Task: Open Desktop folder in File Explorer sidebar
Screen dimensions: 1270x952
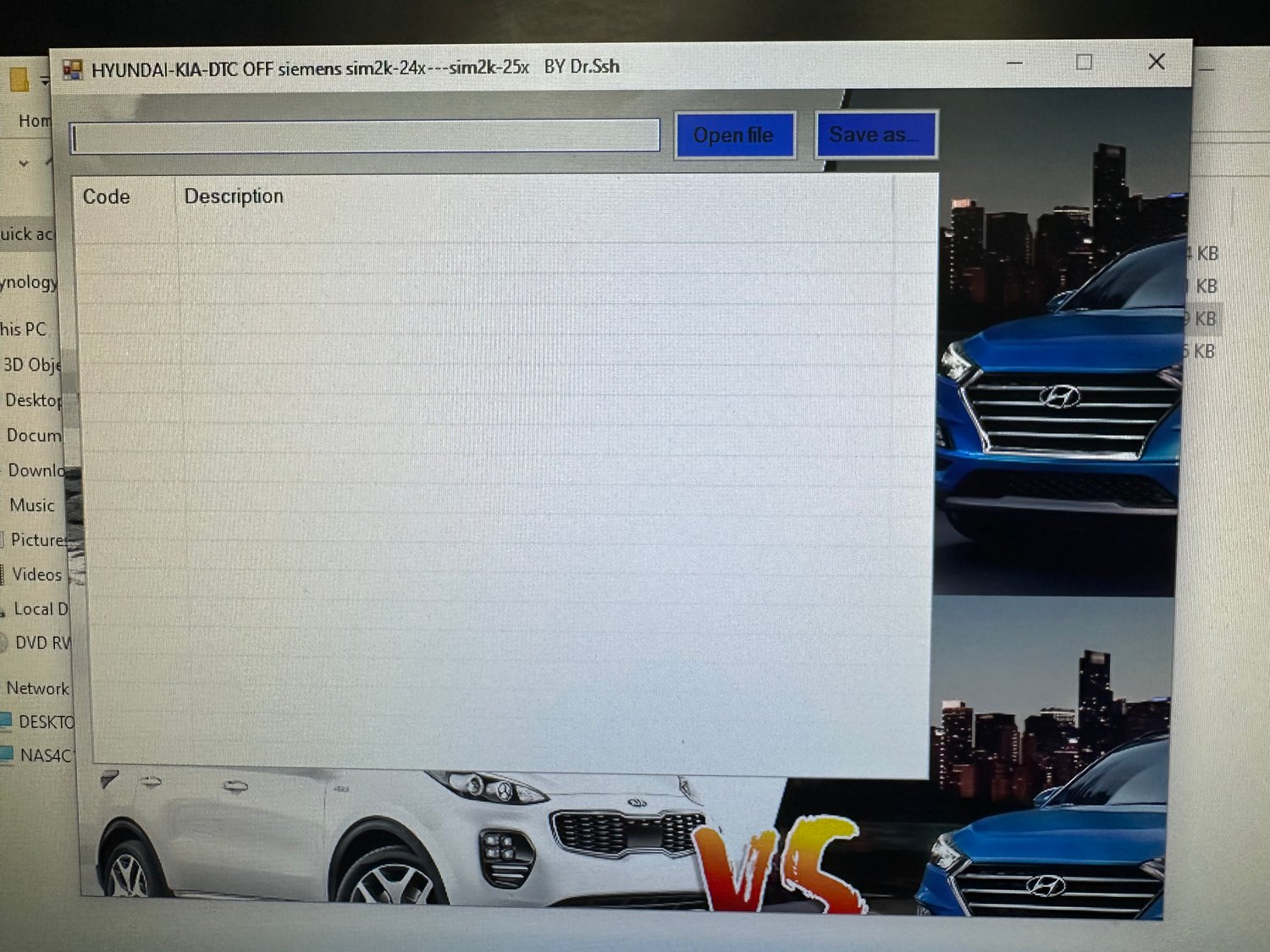Action: point(33,400)
